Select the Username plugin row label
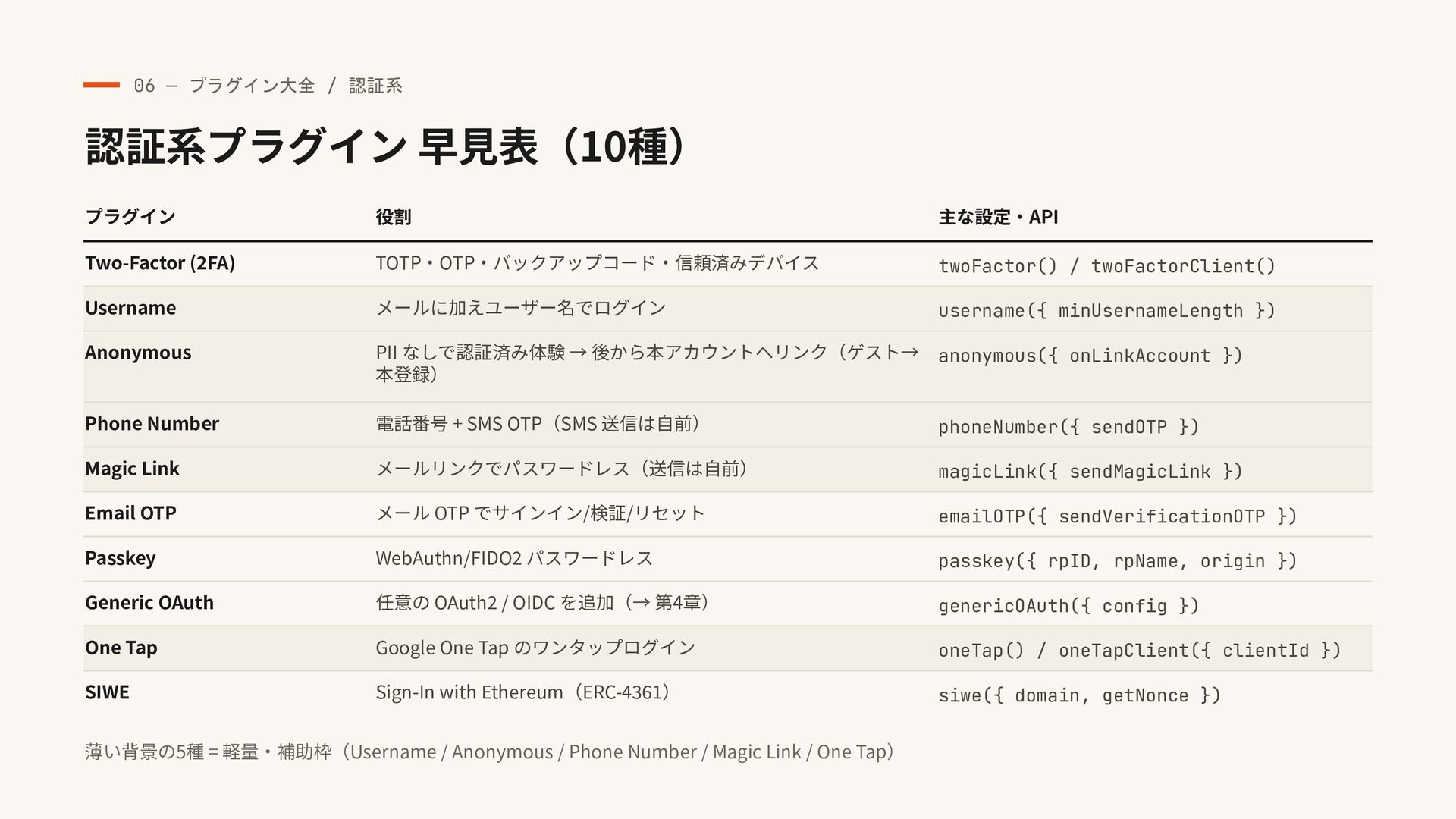Image resolution: width=1456 pixels, height=819 pixels. (x=130, y=308)
